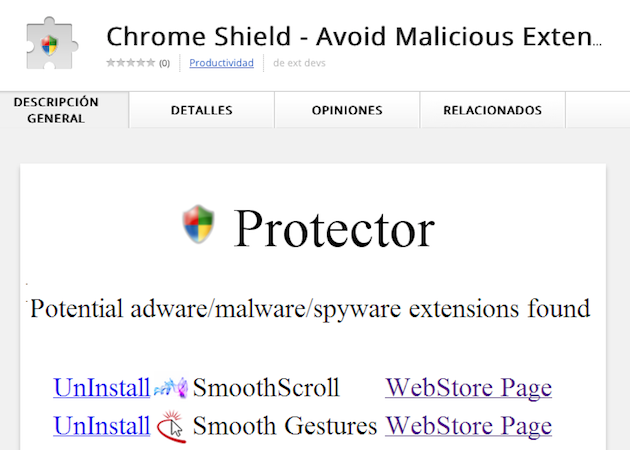Viewport: 630px width, 450px height.
Task: Show the Relacionados tab
Action: coord(492,110)
